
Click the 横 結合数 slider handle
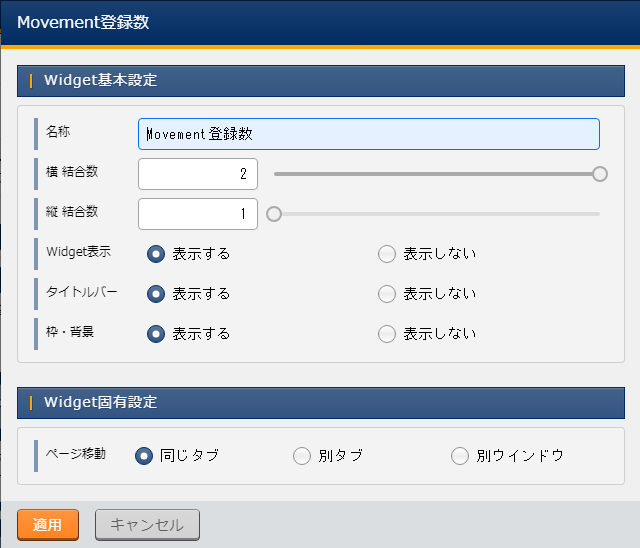pos(600,174)
